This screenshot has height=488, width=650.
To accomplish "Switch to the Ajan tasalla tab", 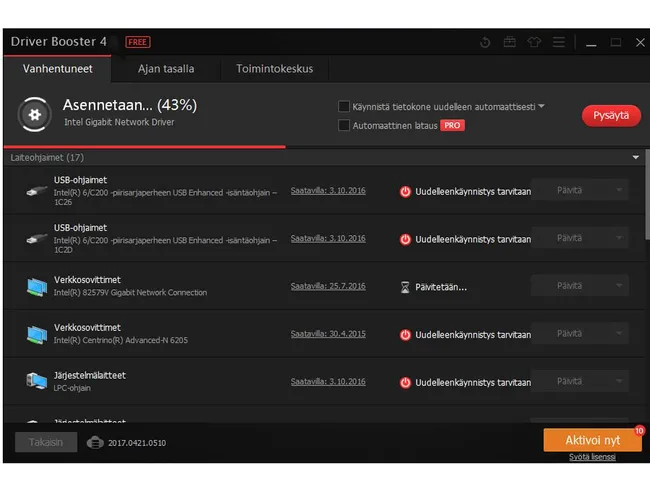I will tap(166, 69).
